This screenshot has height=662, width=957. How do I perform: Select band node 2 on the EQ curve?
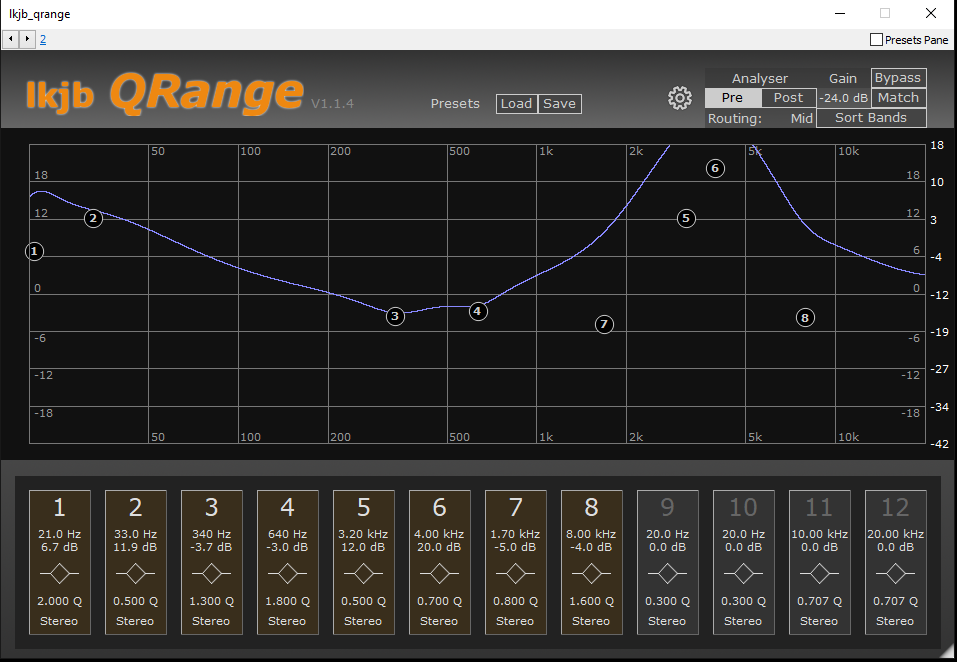(x=93, y=218)
